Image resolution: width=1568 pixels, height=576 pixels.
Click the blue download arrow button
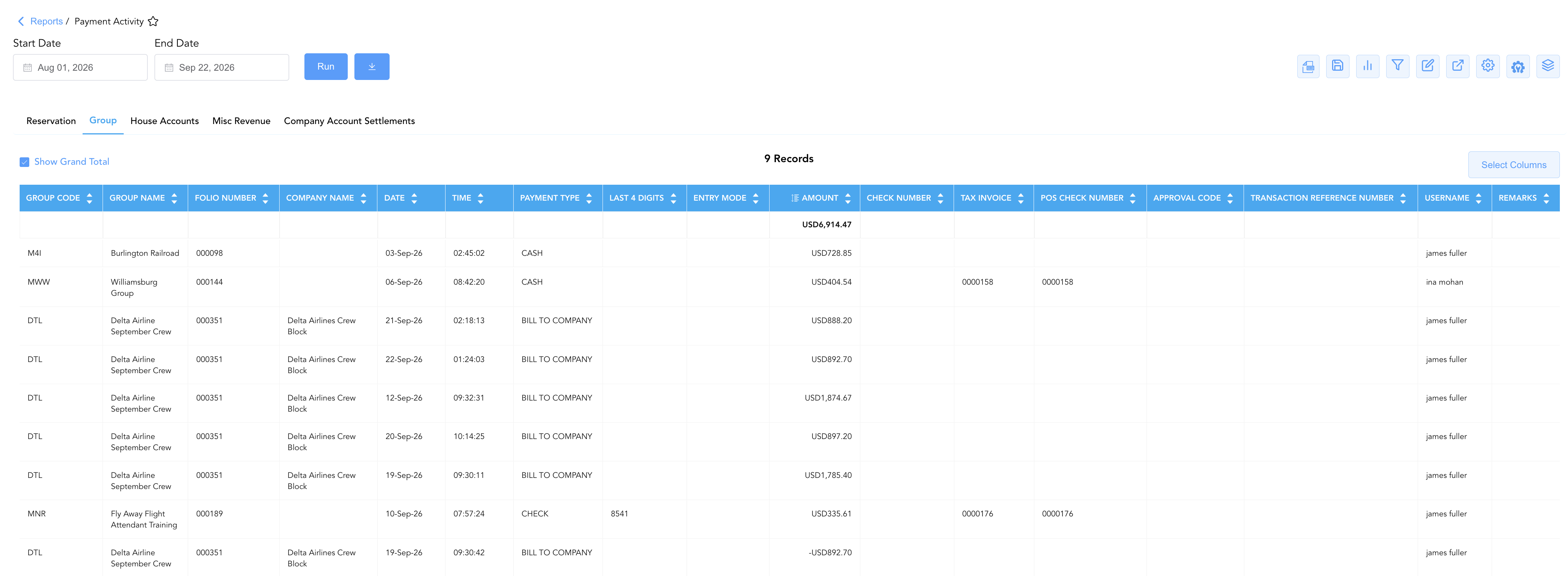pos(372,66)
